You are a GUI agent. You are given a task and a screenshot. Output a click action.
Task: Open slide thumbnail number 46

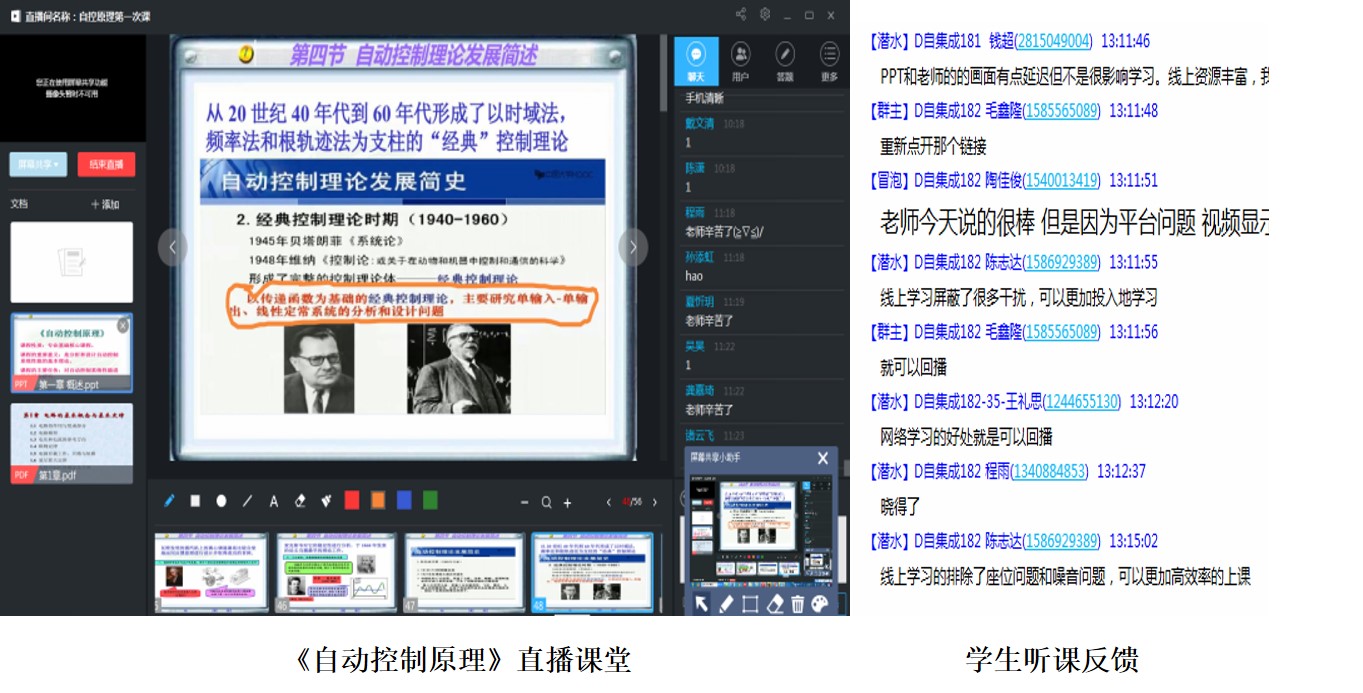[x=336, y=572]
